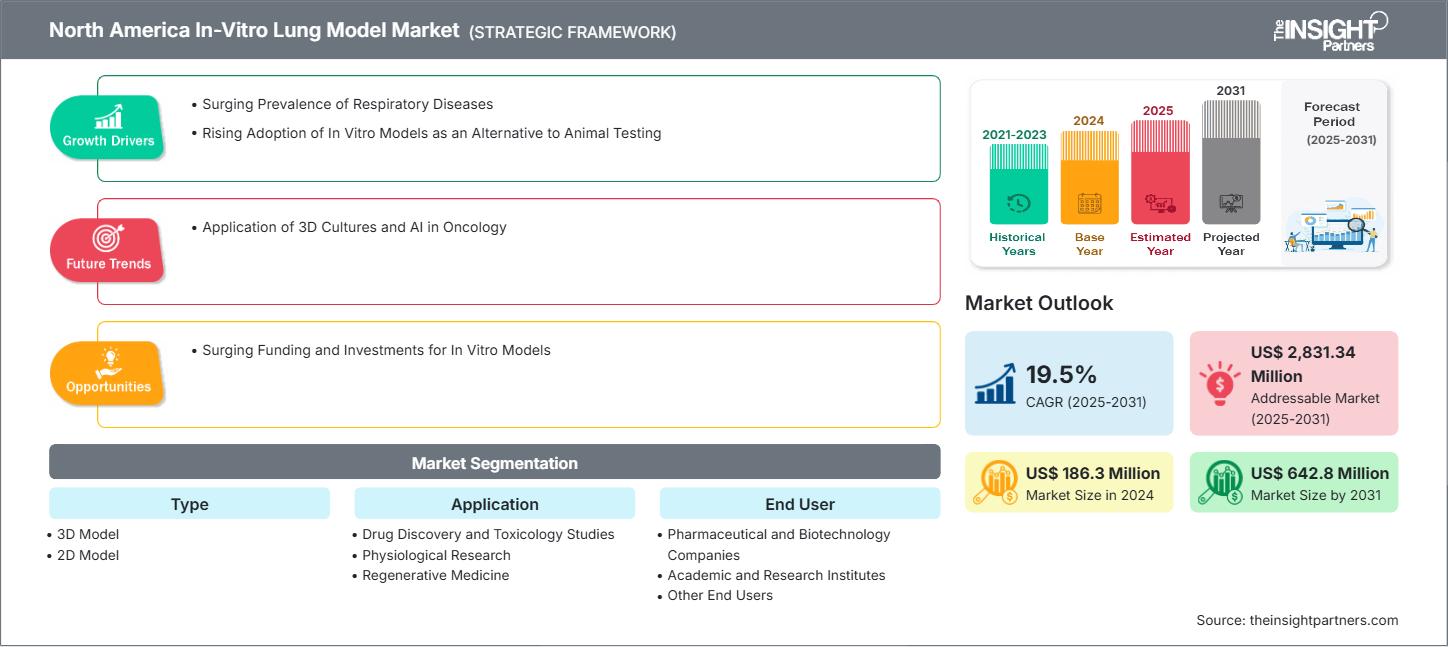
Task: Open the Type segment header
Action: click(189, 504)
